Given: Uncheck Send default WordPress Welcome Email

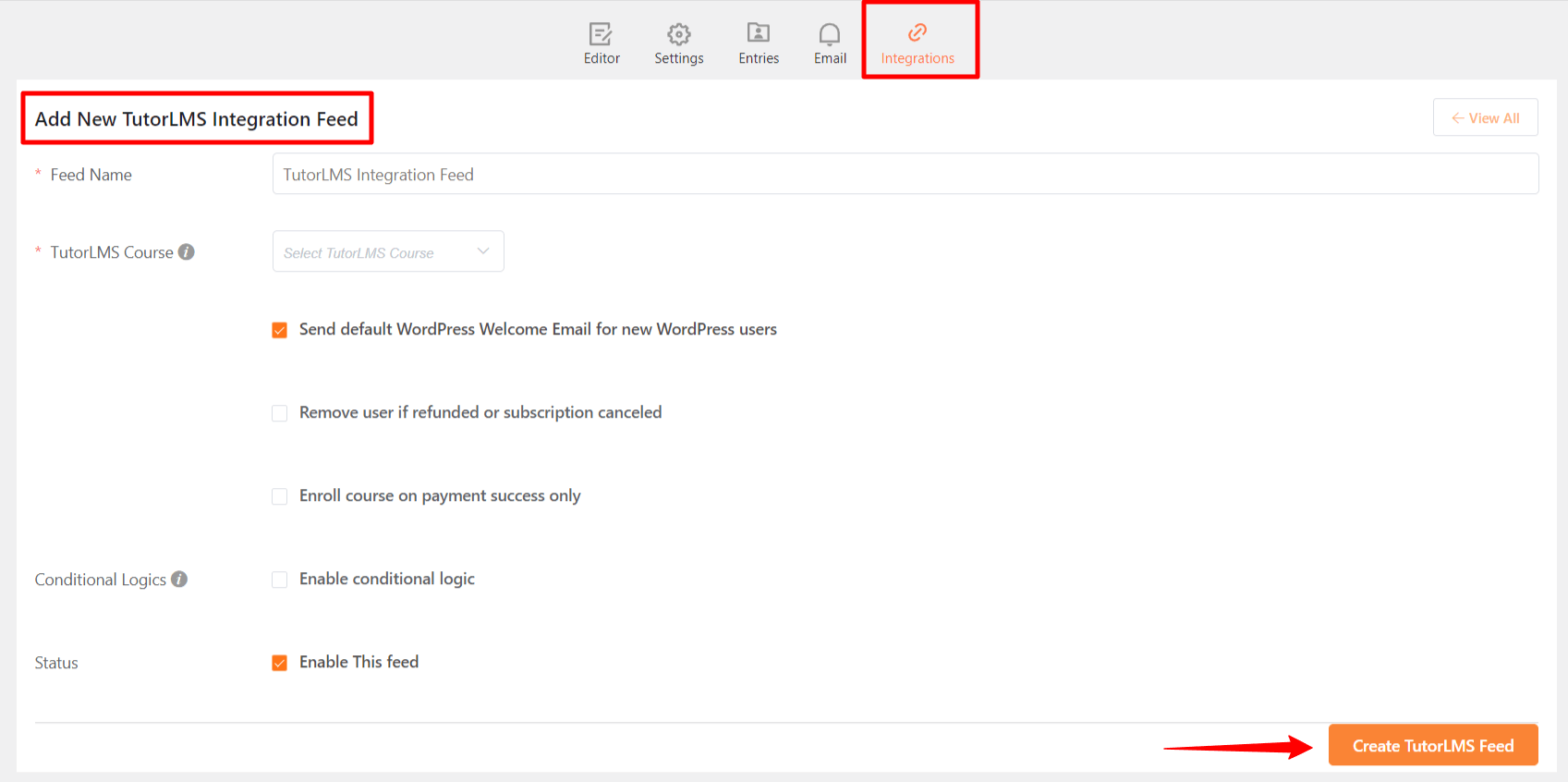Looking at the screenshot, I should (280, 330).
